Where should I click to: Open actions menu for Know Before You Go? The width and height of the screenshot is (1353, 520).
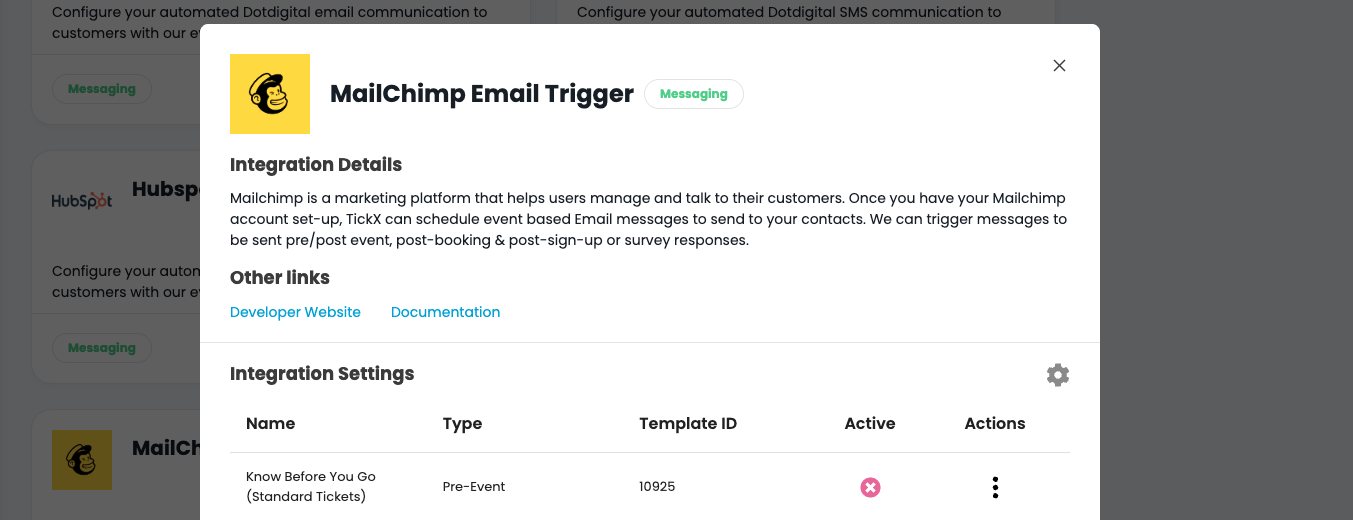point(995,487)
